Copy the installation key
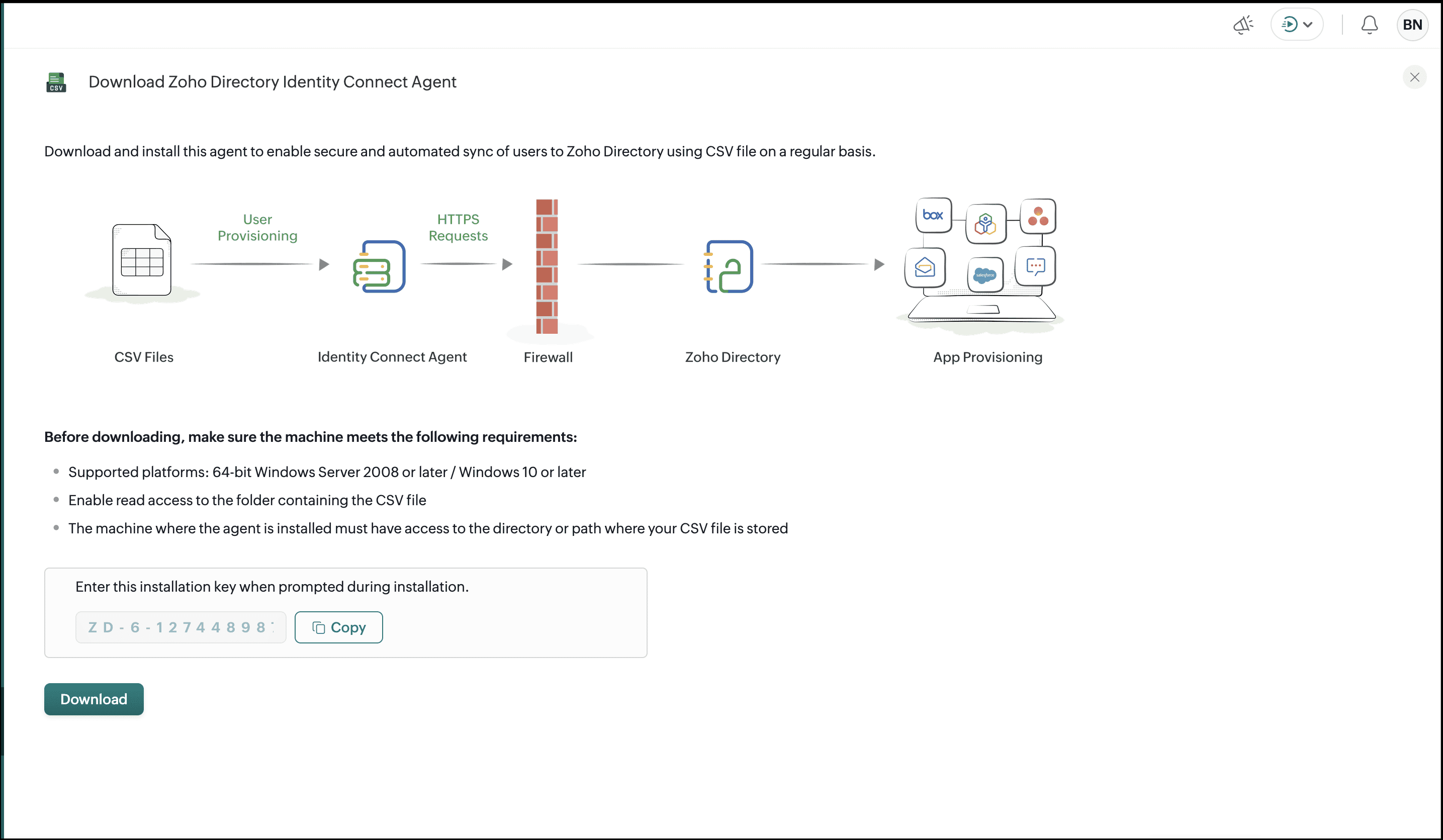Screen dimensions: 1443x840 click(338, 627)
